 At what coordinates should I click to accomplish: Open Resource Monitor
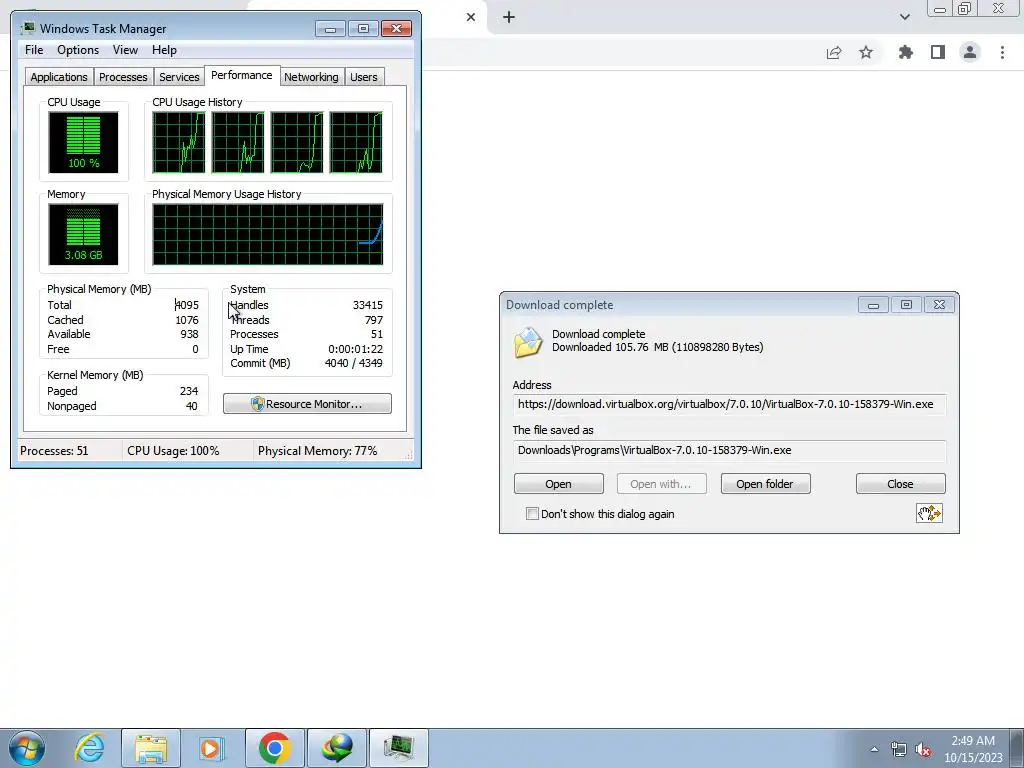click(307, 404)
